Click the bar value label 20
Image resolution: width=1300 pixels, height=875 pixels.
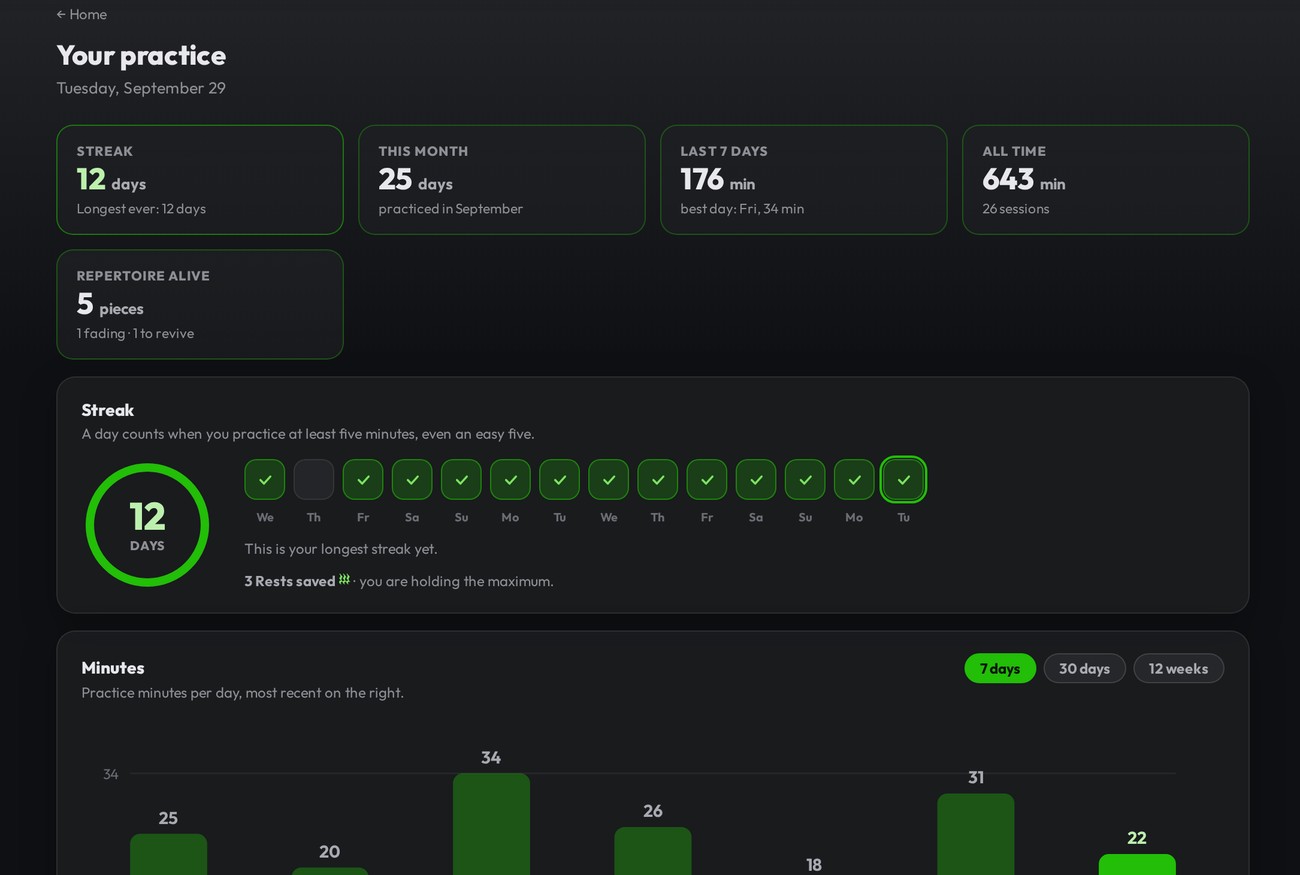click(x=330, y=852)
